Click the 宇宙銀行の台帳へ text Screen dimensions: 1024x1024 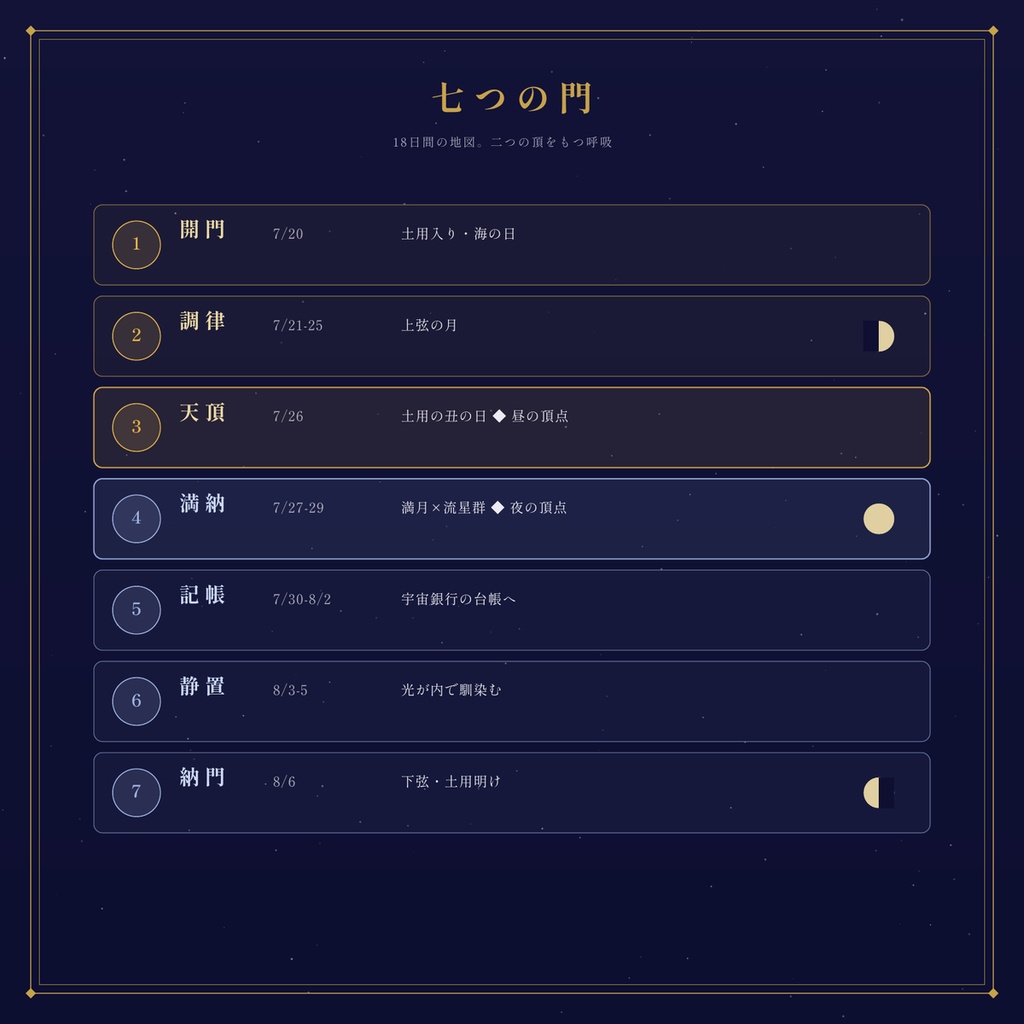[x=458, y=599]
